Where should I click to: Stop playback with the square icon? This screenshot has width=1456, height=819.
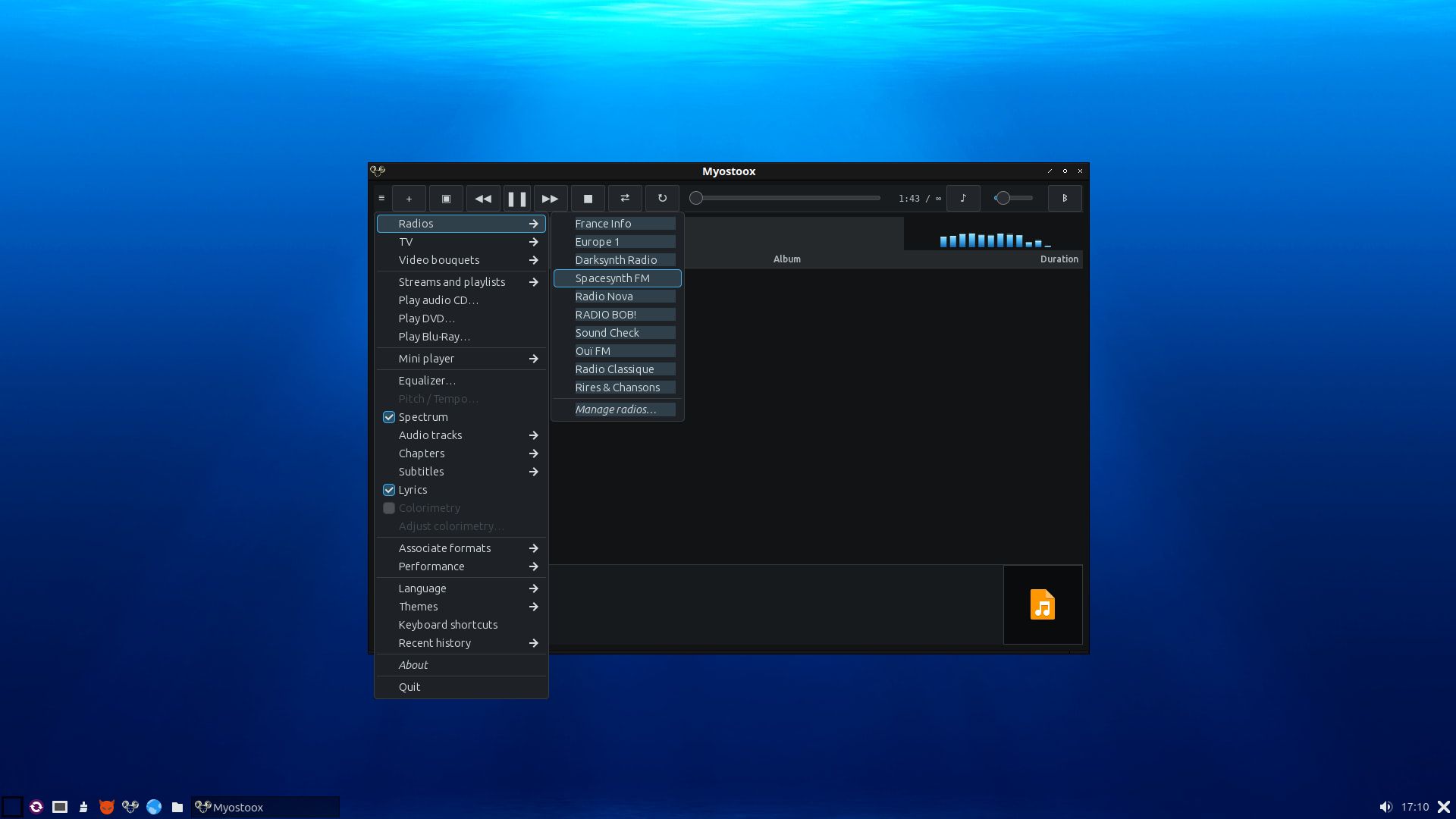tap(588, 199)
